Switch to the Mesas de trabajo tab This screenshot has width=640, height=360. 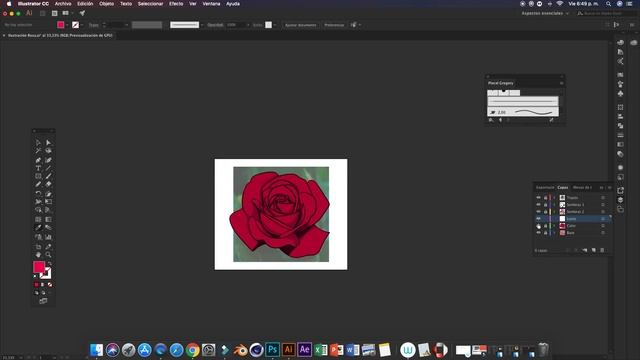point(582,187)
